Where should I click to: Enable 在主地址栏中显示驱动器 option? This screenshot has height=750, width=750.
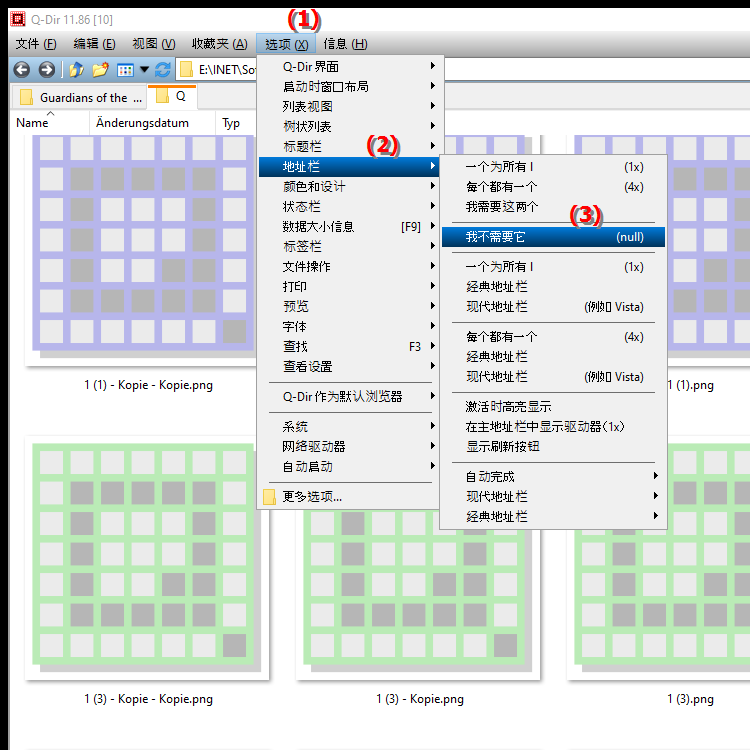(x=545, y=427)
